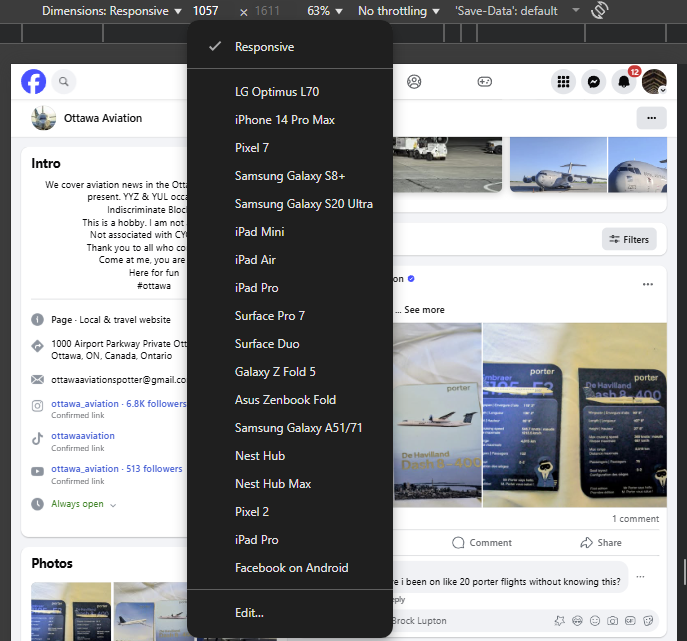Select Responsive checked option

pyautogui.click(x=290, y=47)
